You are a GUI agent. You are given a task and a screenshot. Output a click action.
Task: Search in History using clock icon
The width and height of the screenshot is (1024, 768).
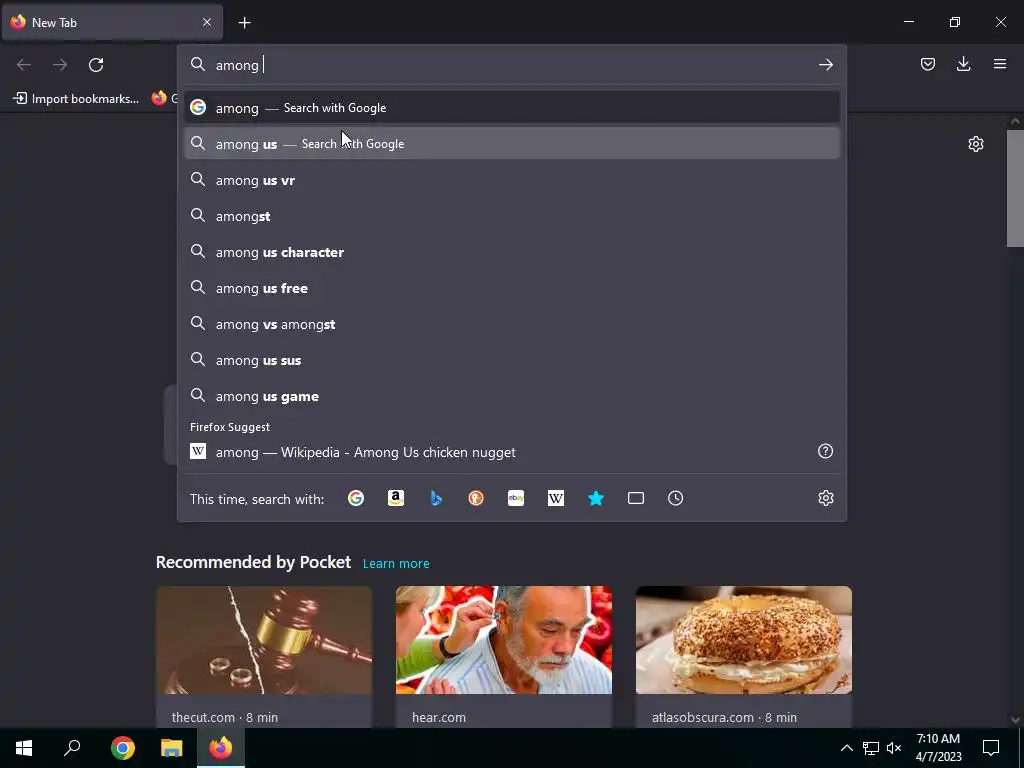click(675, 498)
